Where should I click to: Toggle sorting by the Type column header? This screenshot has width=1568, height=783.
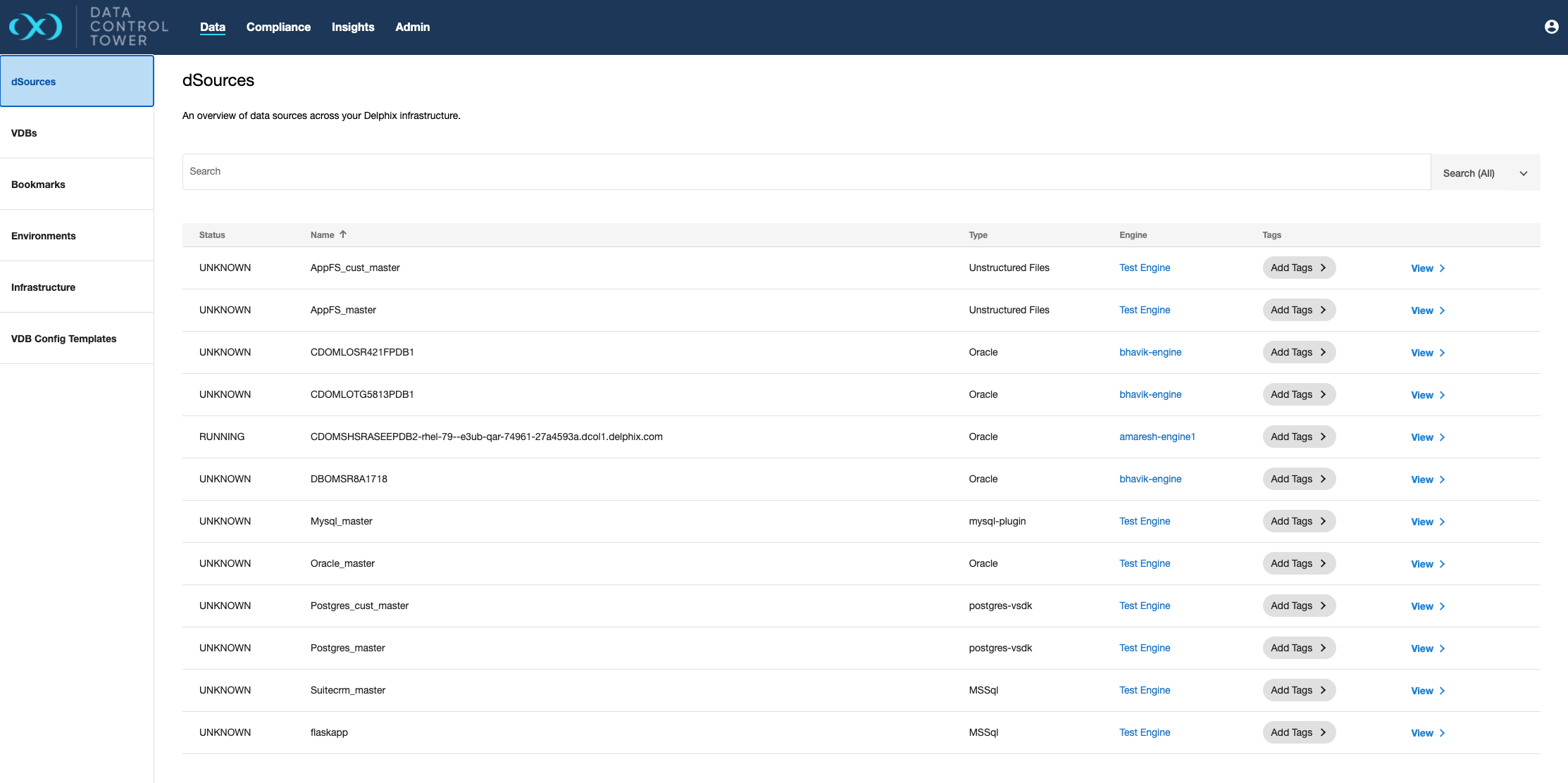(978, 234)
